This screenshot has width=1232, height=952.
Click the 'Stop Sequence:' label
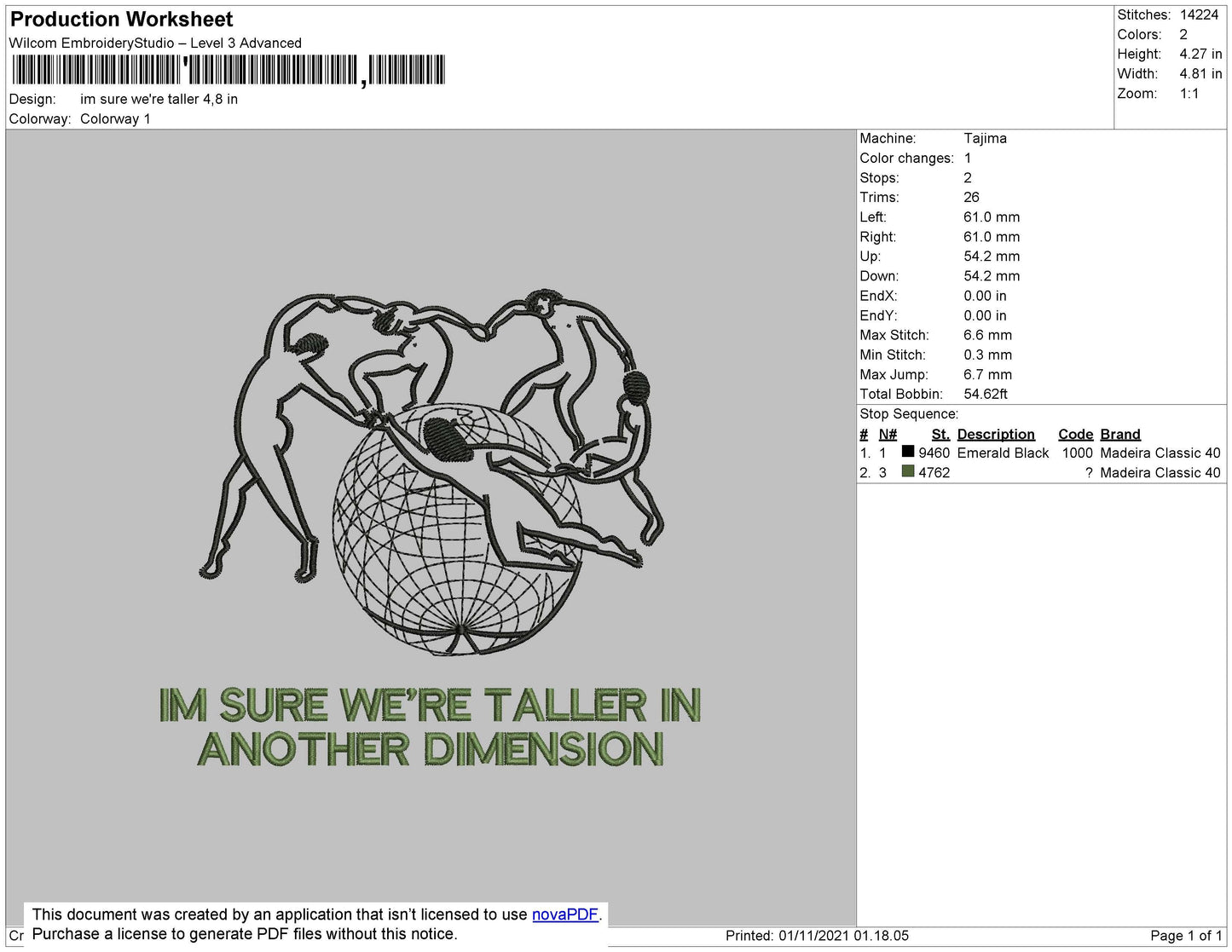coord(909,413)
